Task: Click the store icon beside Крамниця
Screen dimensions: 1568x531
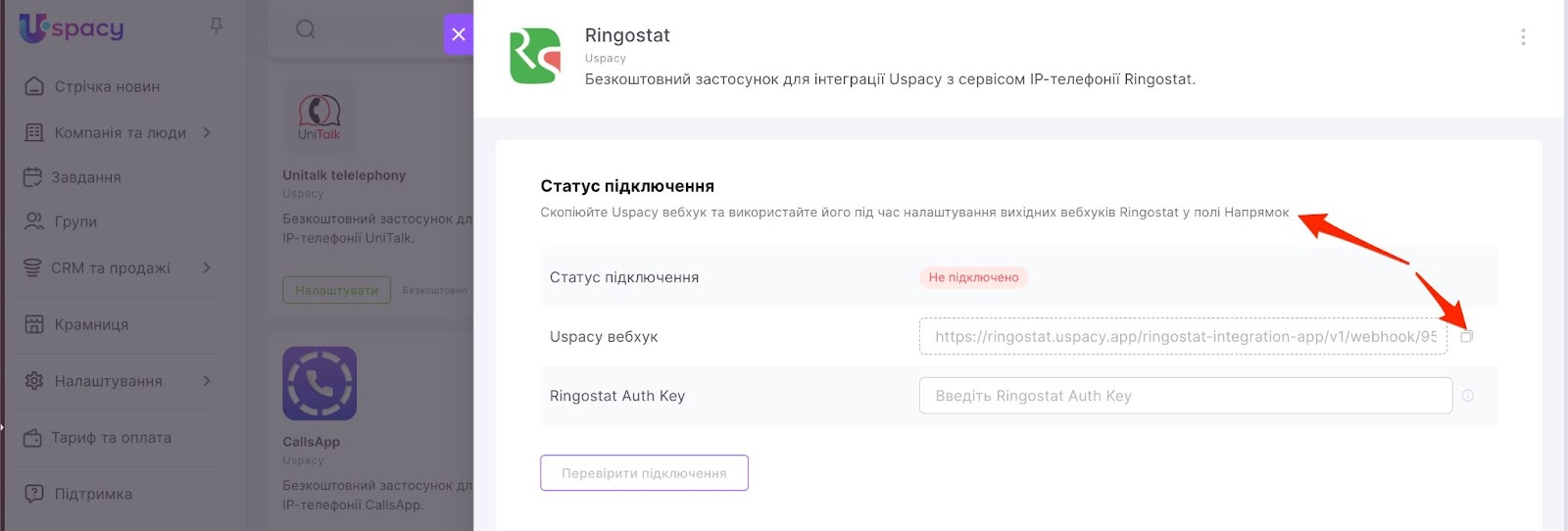Action: [x=34, y=324]
